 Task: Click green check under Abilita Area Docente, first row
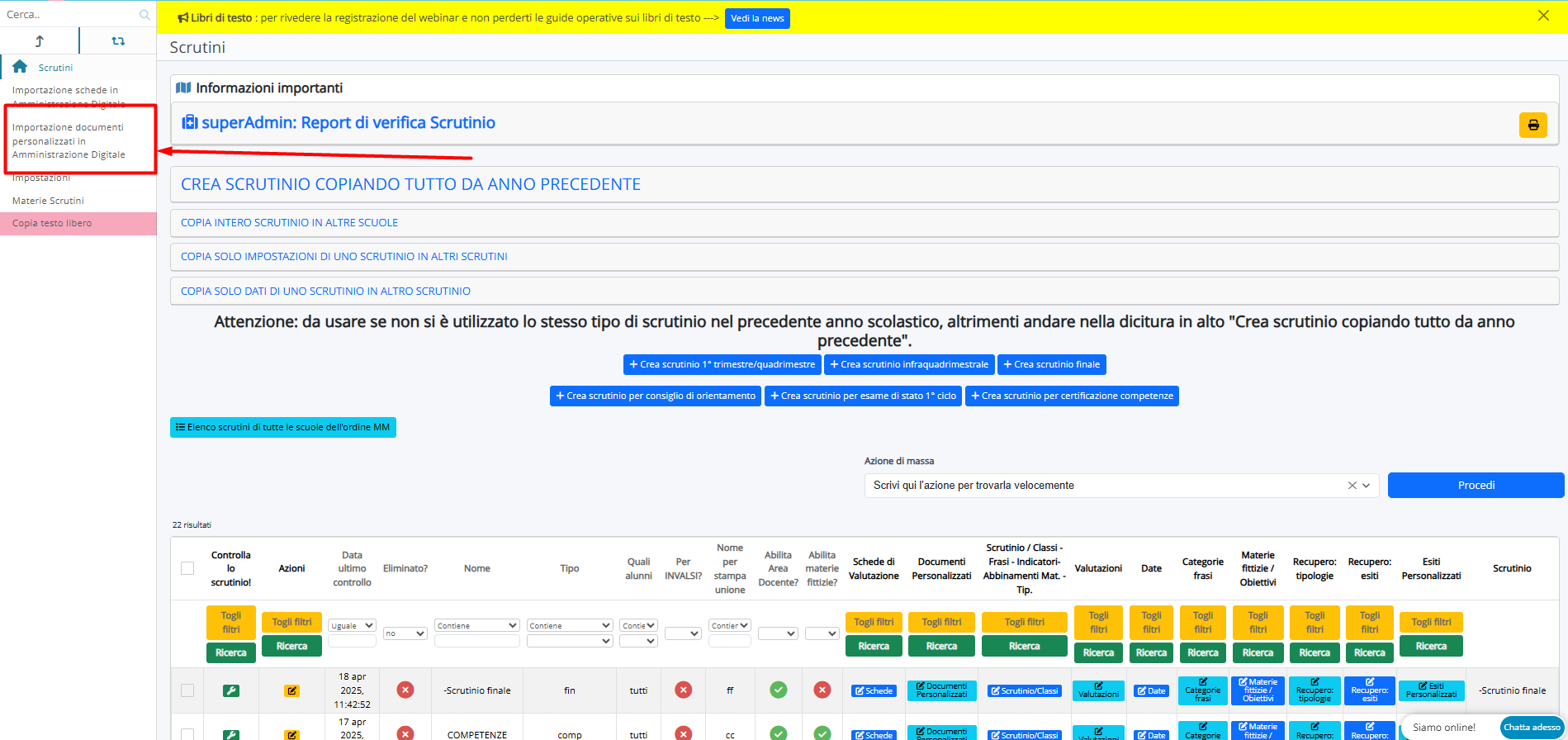[778, 690]
